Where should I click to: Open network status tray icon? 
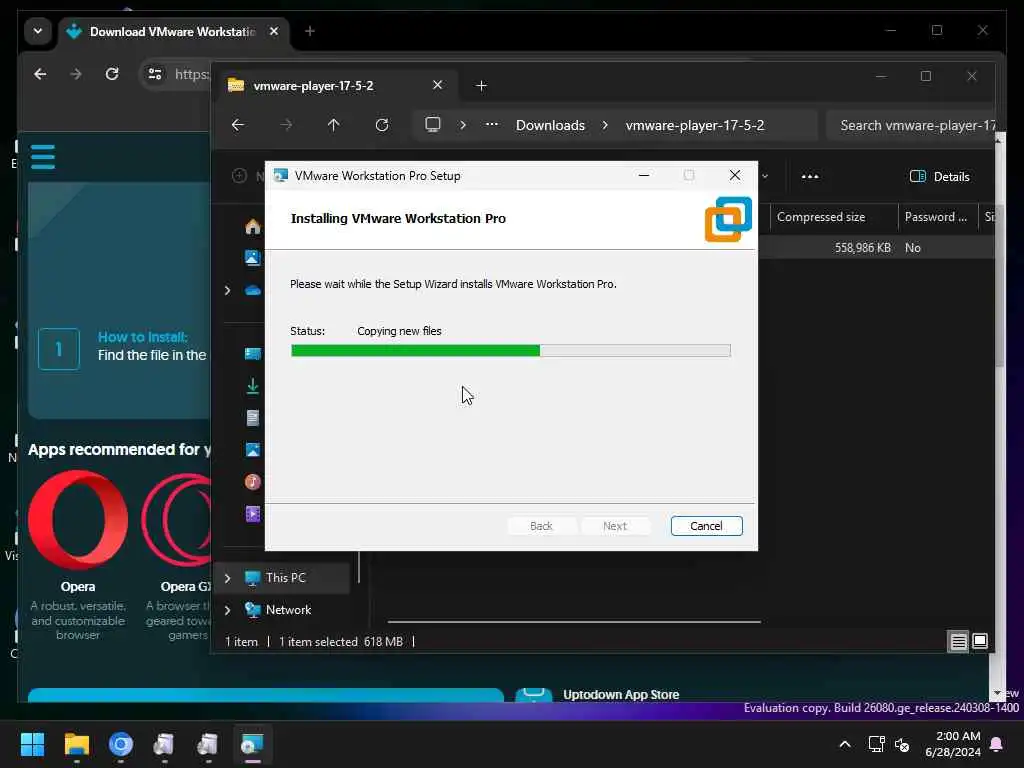click(x=876, y=744)
